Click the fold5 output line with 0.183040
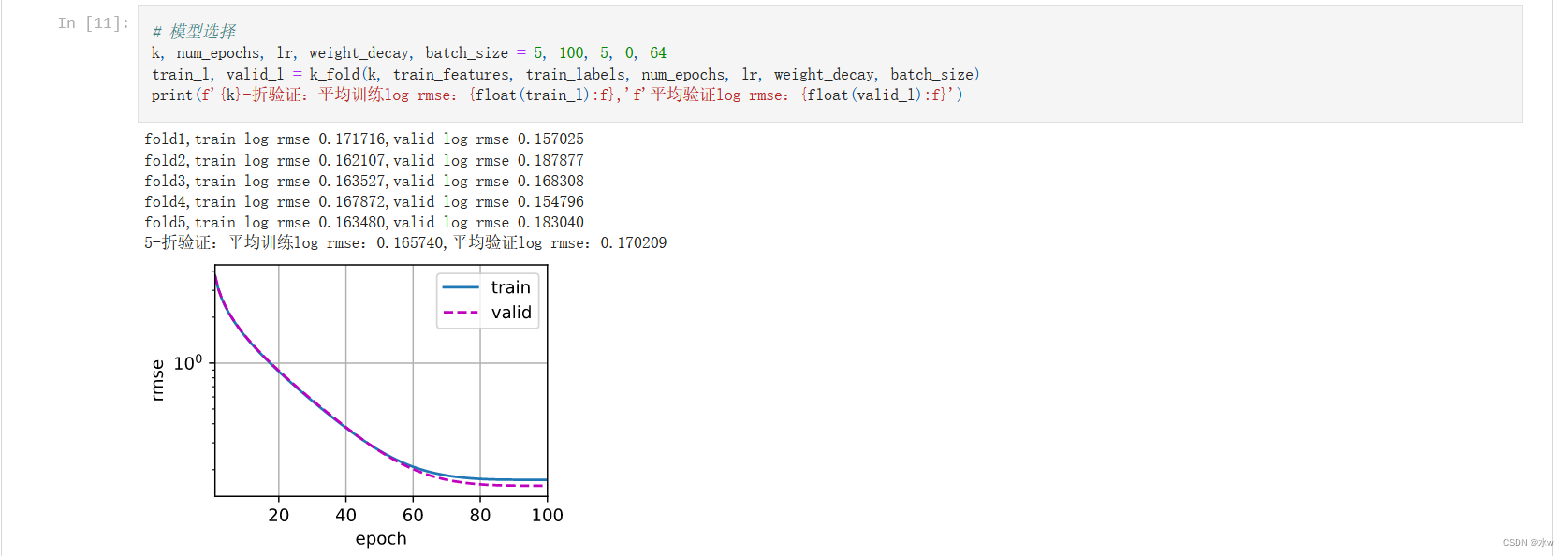 364,223
